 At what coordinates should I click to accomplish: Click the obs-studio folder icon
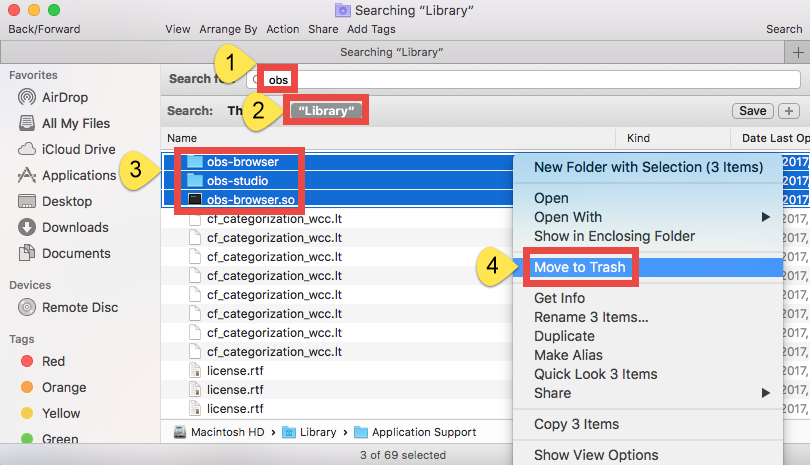pyautogui.click(x=195, y=181)
